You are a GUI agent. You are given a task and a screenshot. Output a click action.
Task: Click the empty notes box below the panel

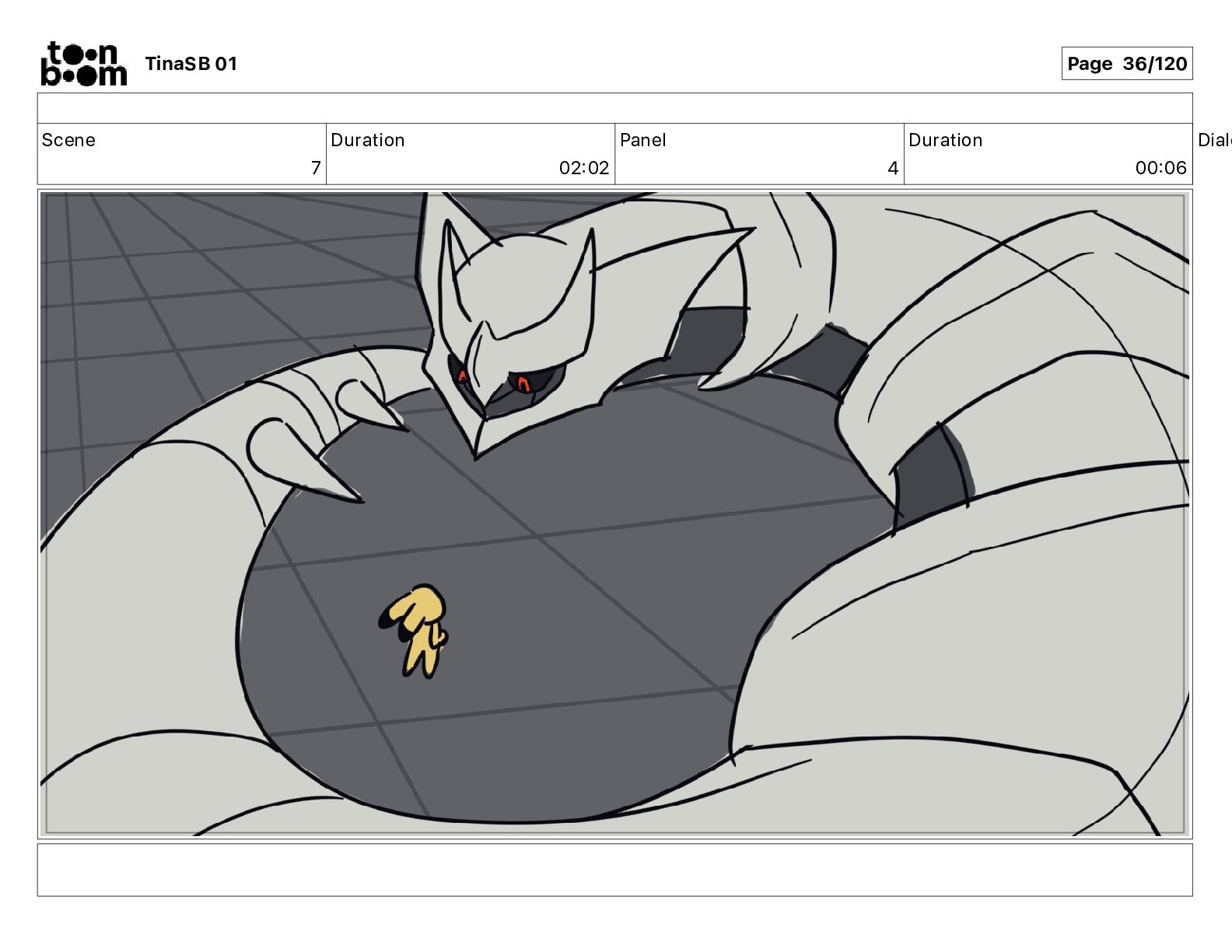click(x=614, y=870)
